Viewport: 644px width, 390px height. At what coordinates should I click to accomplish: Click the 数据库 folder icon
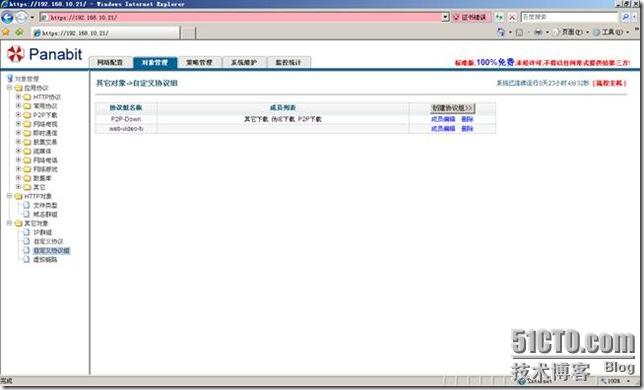point(27,178)
